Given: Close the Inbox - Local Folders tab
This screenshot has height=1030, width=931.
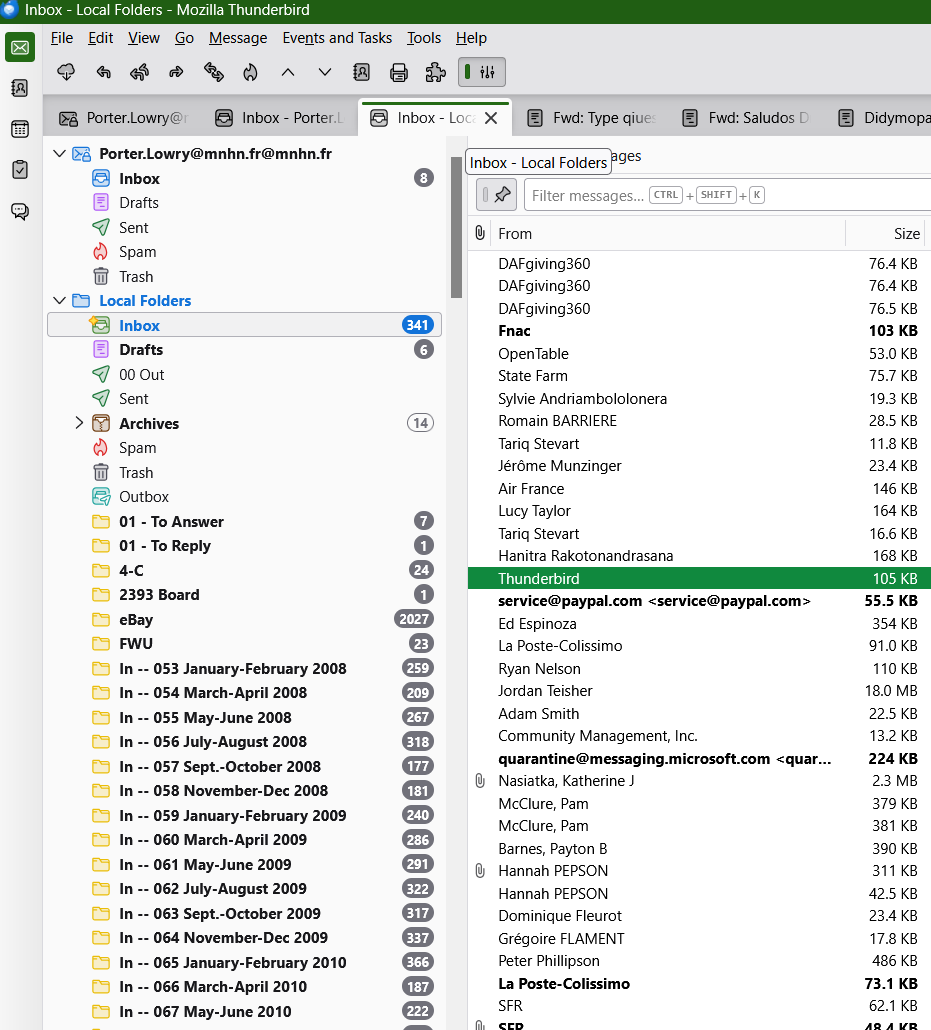Looking at the screenshot, I should 491,118.
